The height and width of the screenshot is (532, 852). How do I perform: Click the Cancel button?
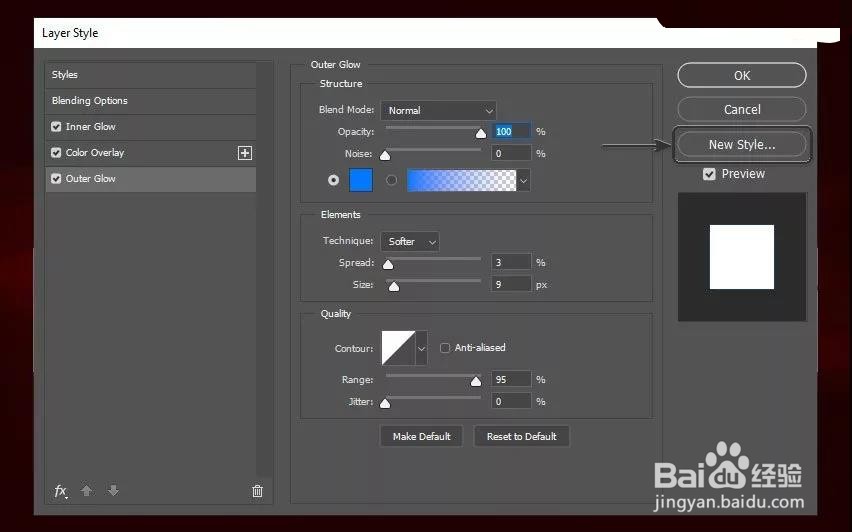click(x=742, y=110)
